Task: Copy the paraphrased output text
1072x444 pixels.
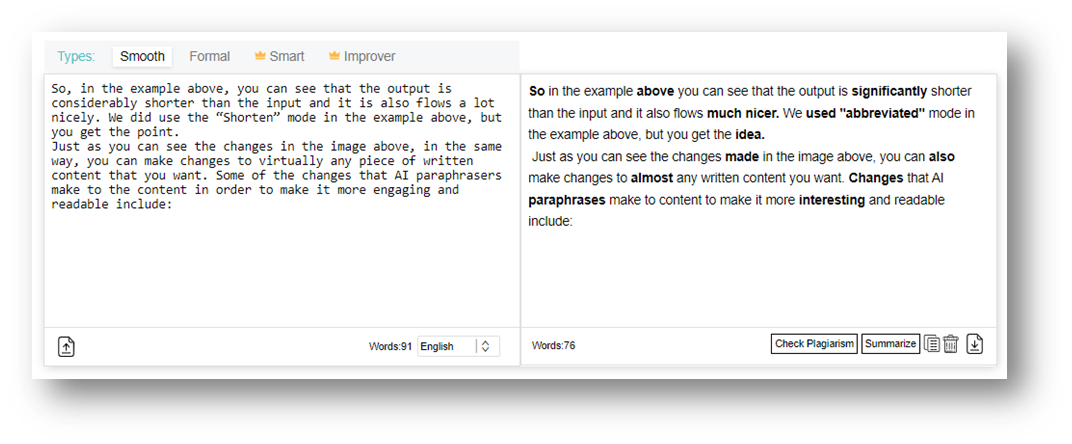Action: [931, 343]
